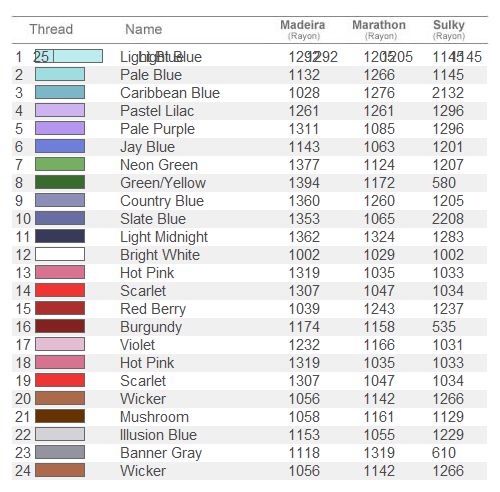Select the Banner Gray swatch
This screenshot has height=492, width=500.
60,452
